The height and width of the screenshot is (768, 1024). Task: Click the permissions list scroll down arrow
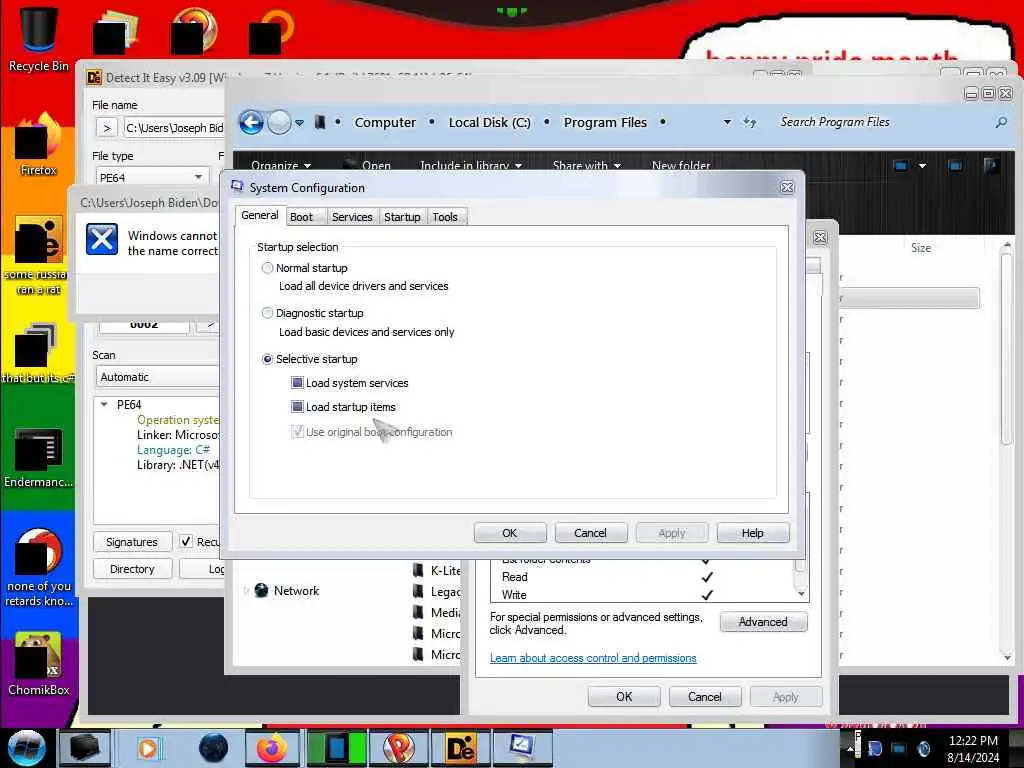tap(801, 594)
